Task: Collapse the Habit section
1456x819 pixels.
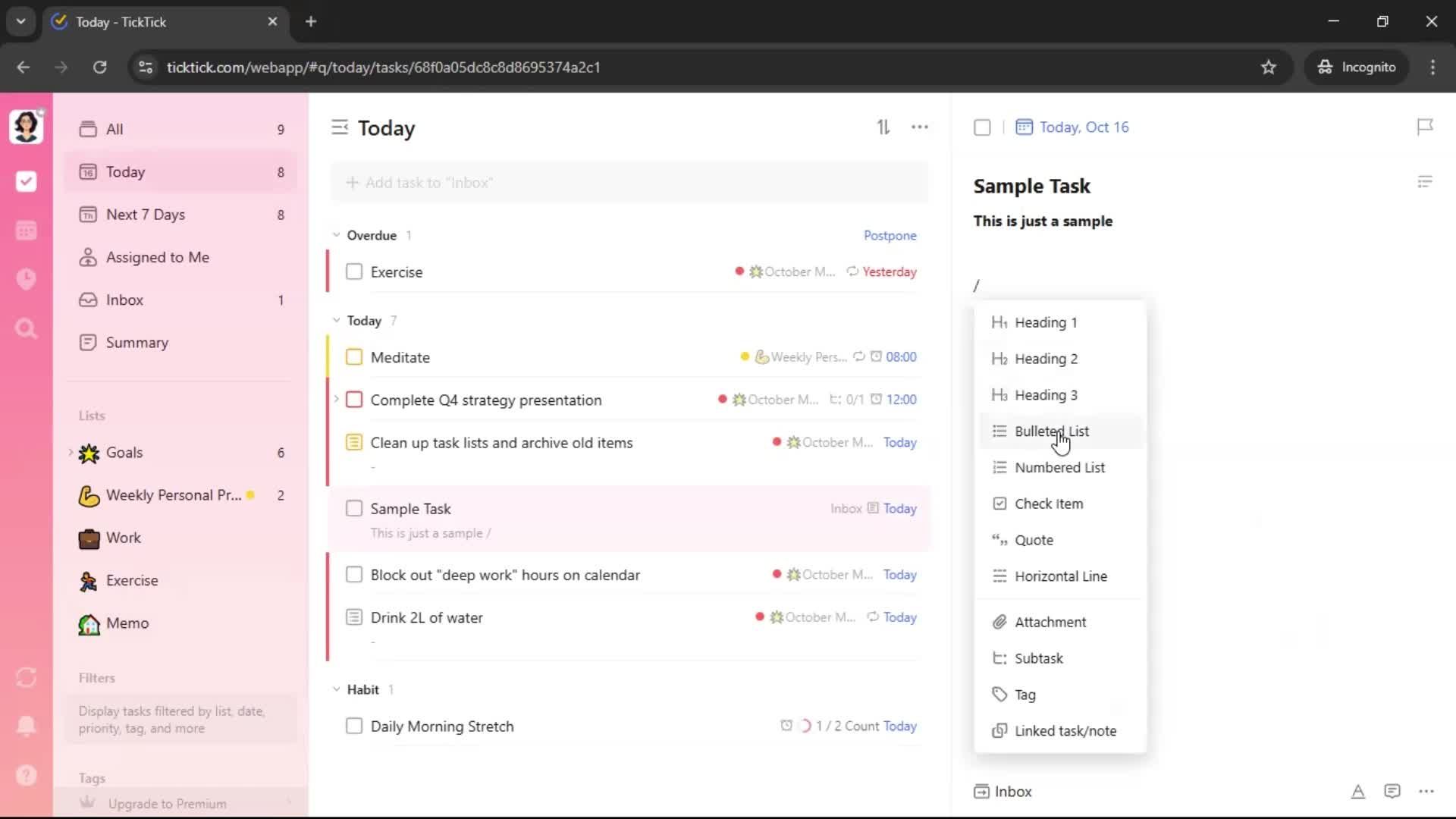Action: pos(337,689)
